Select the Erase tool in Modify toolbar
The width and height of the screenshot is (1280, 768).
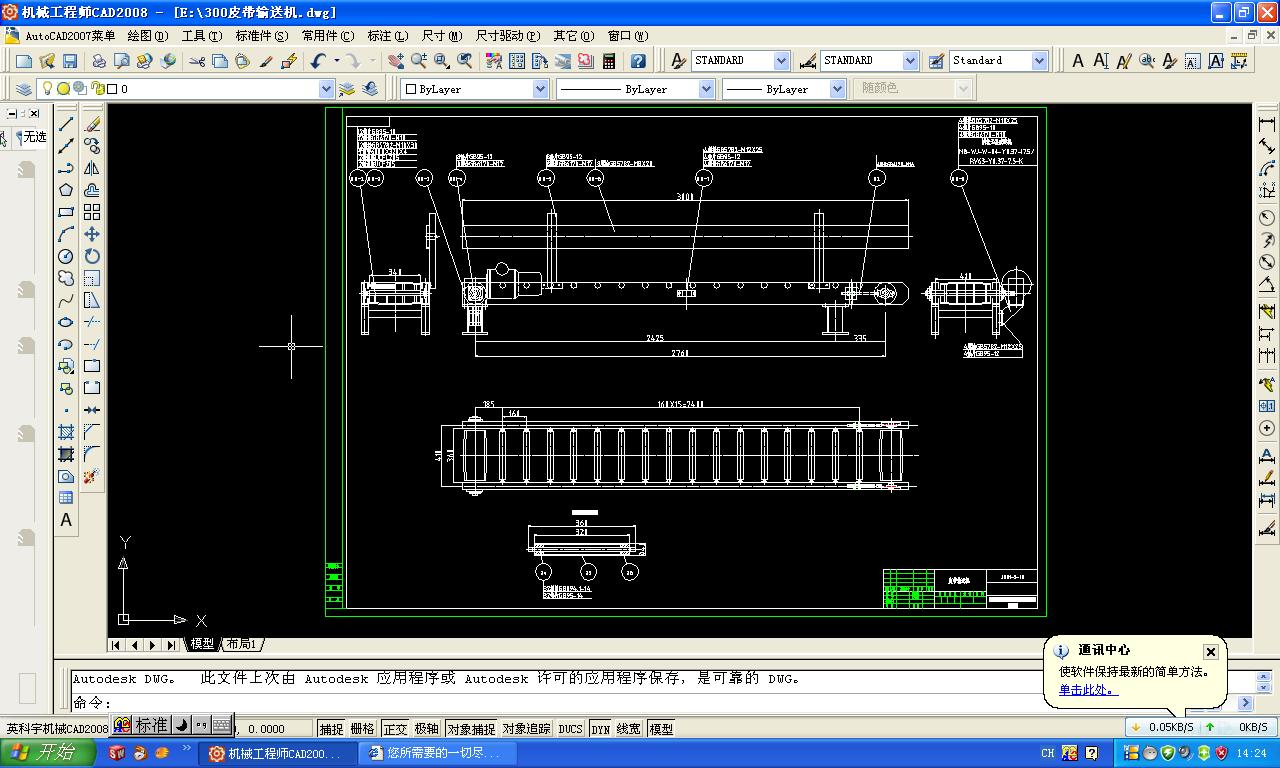point(92,125)
